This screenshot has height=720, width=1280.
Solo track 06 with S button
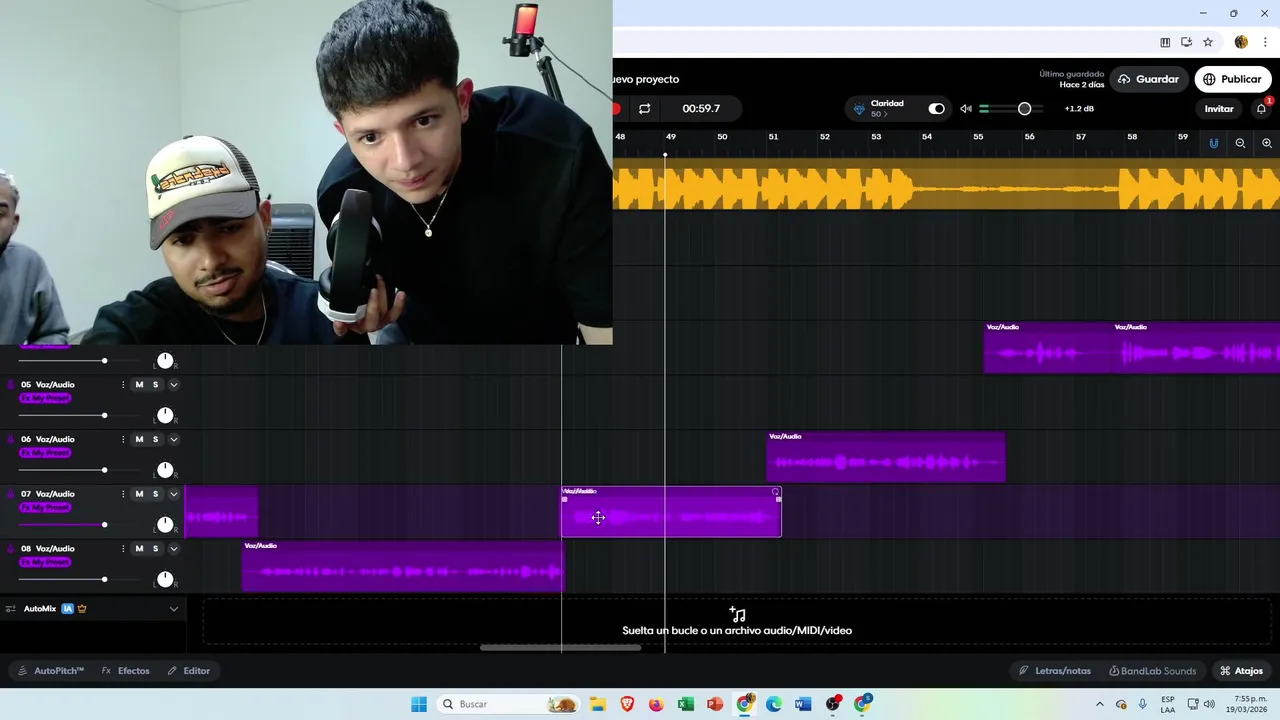[155, 439]
